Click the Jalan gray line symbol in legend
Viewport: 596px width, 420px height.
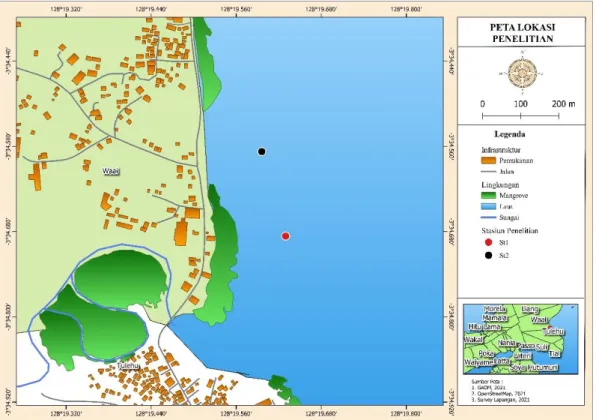488,171
